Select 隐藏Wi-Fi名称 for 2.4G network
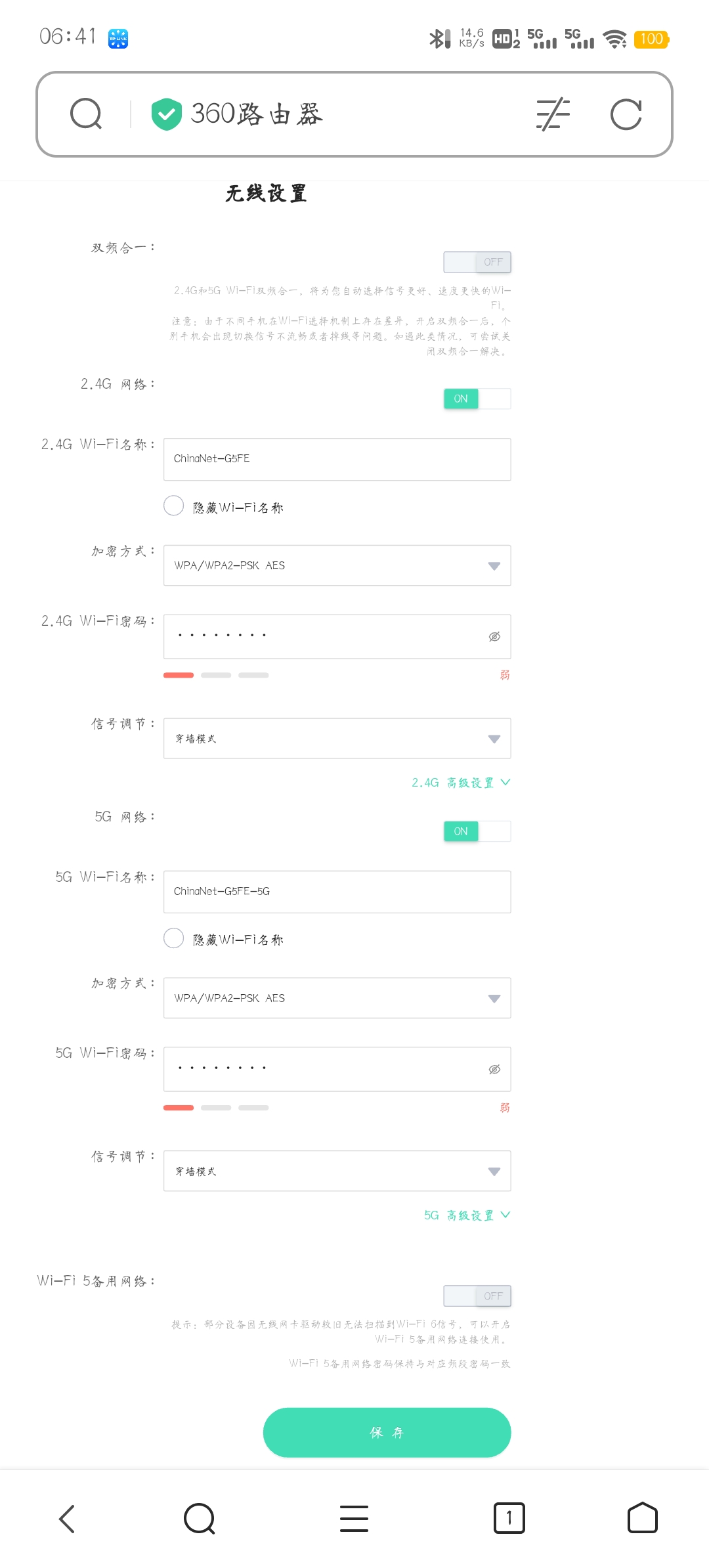The image size is (709, 1568). 173,506
